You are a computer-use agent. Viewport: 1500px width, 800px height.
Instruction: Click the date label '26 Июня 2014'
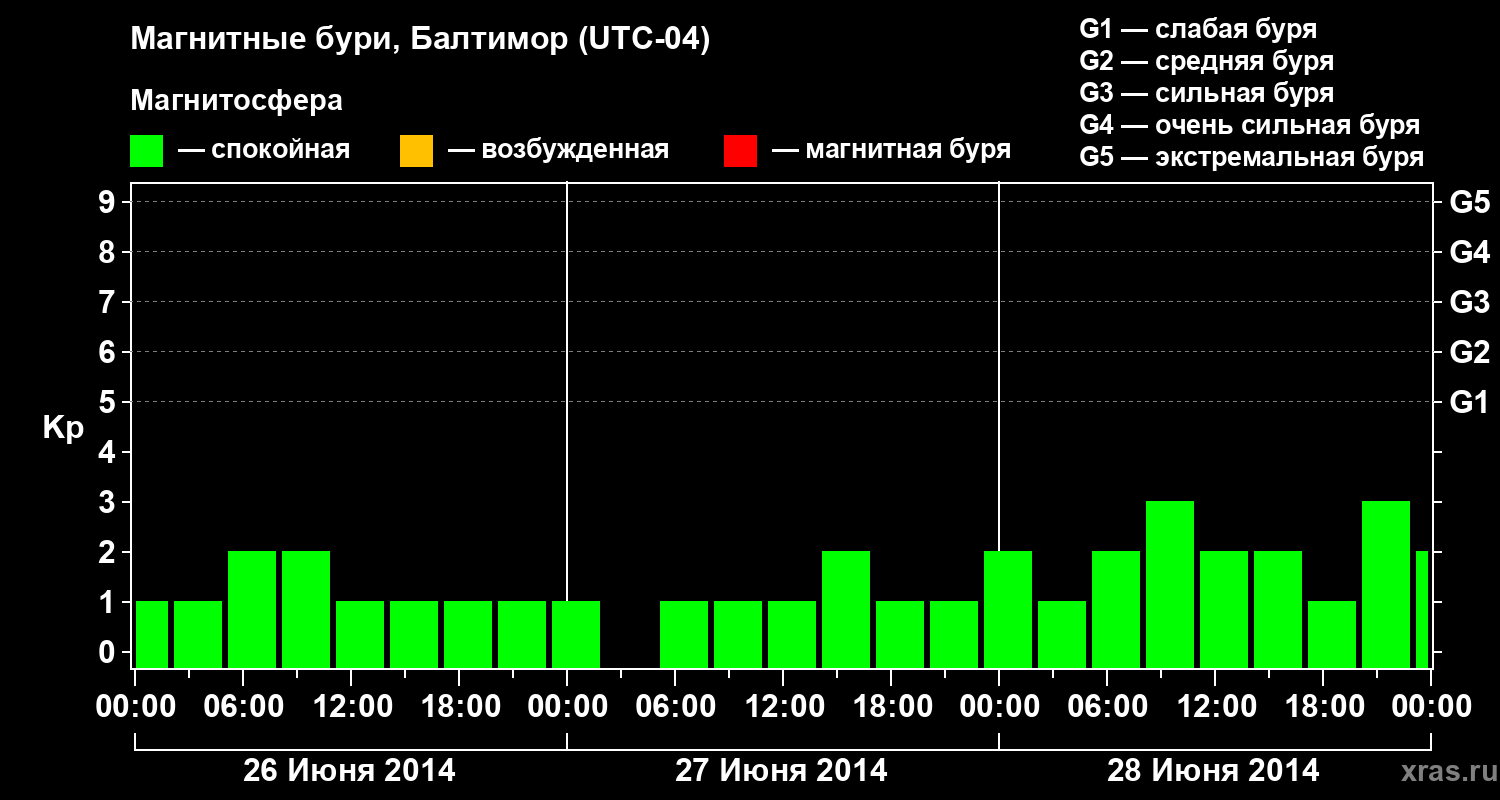[349, 771]
